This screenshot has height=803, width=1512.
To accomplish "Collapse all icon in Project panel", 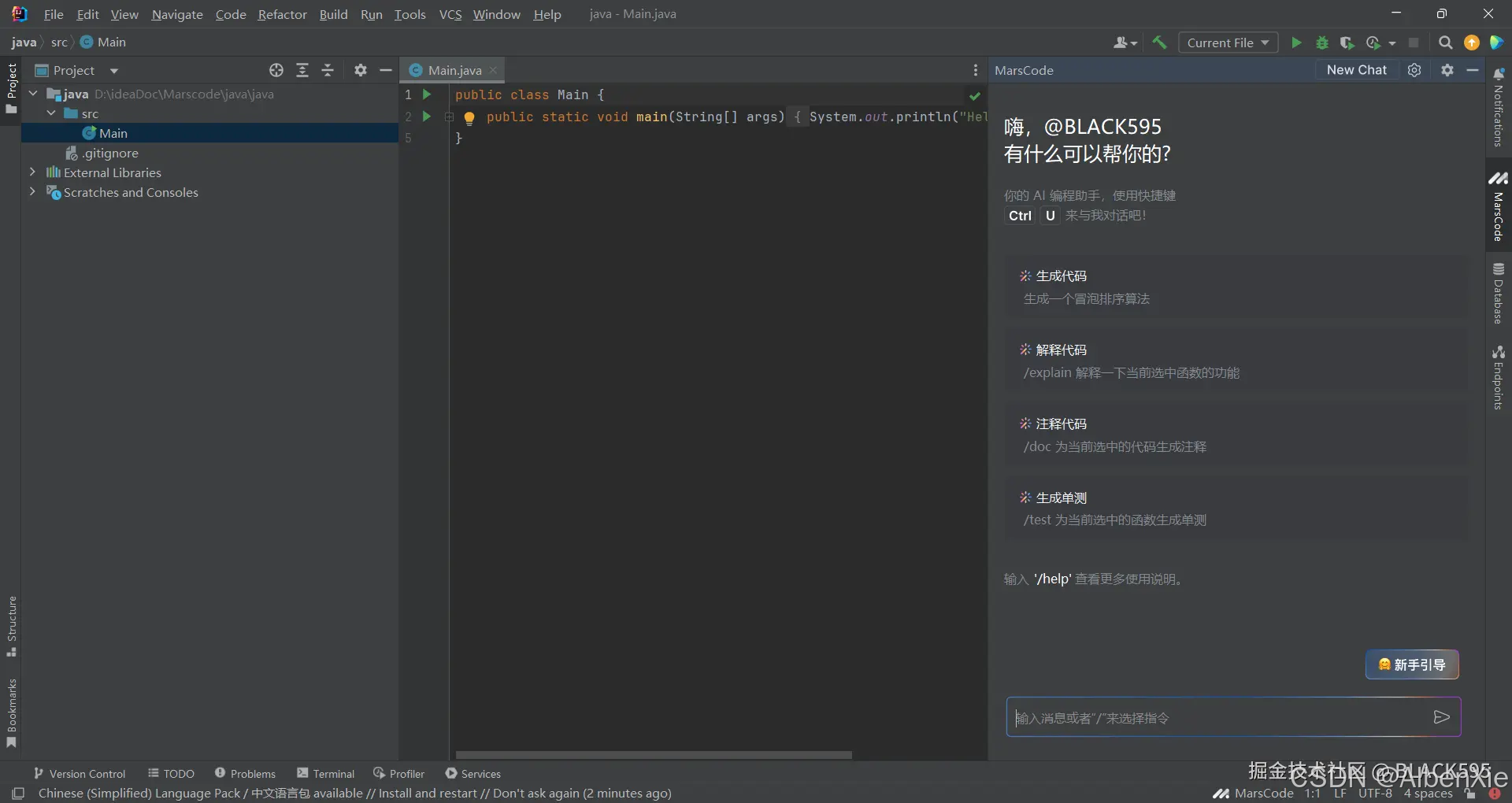I will 328,70.
